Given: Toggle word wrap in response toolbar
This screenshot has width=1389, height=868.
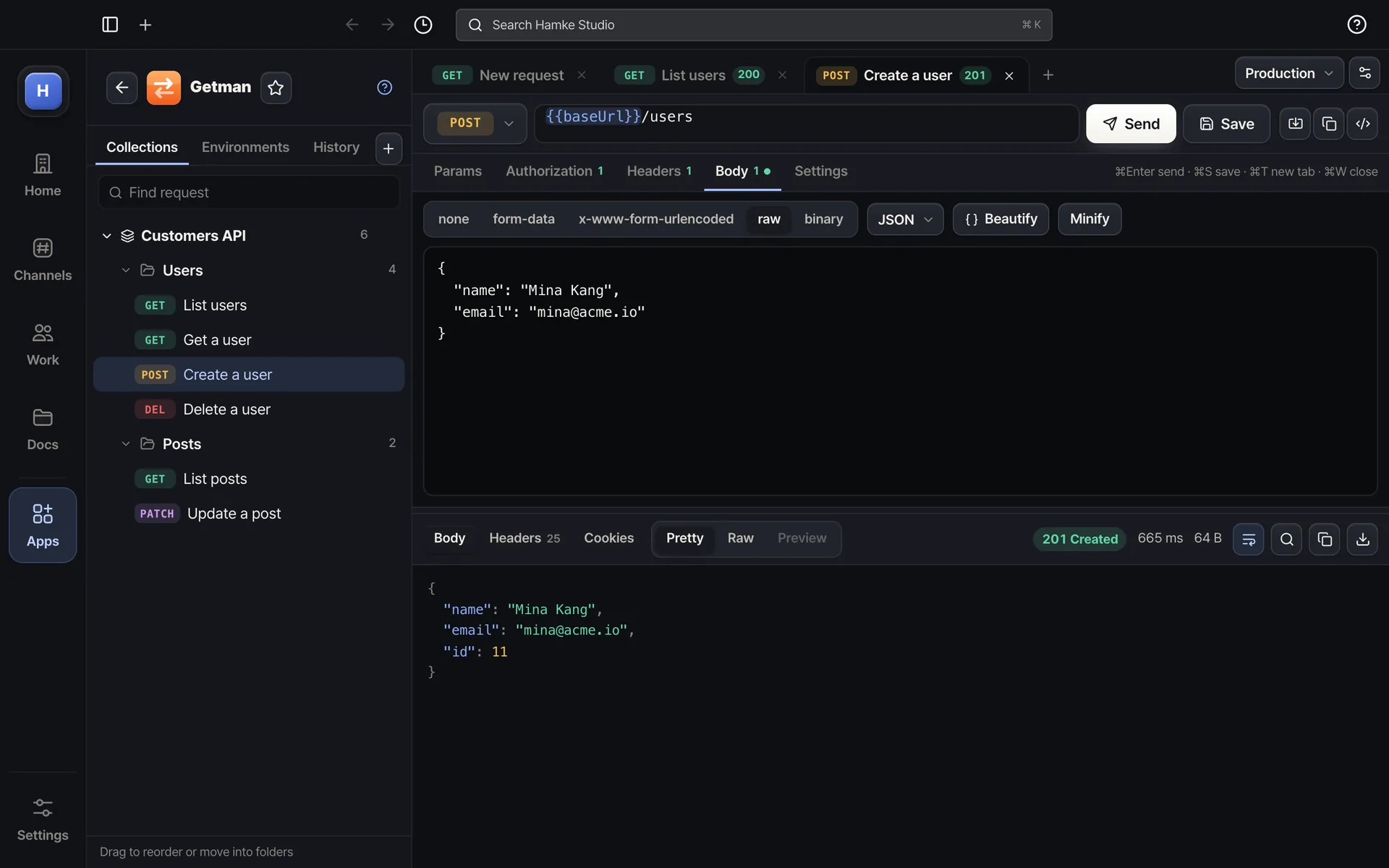Looking at the screenshot, I should [x=1249, y=539].
